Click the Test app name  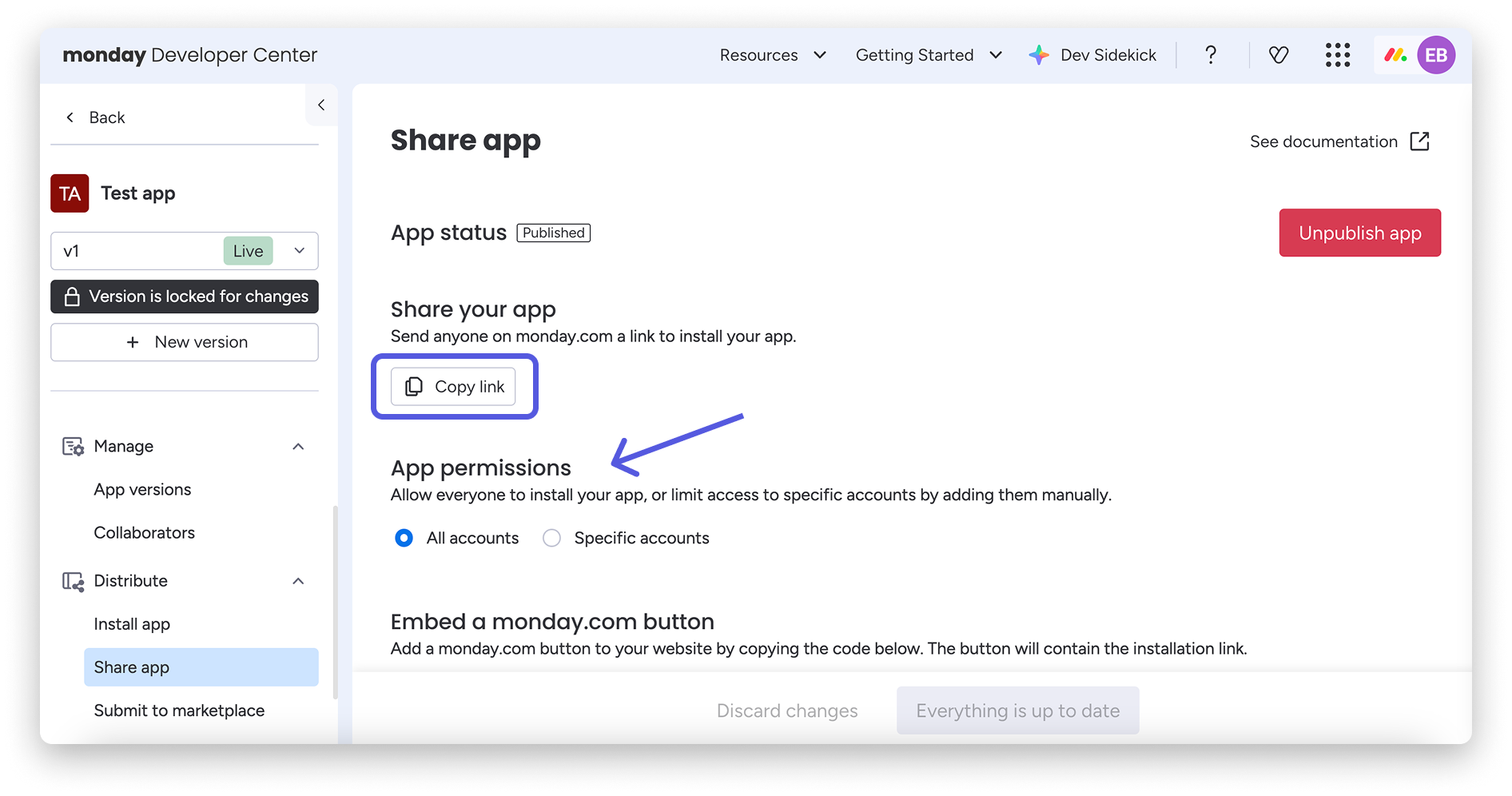pyautogui.click(x=138, y=193)
